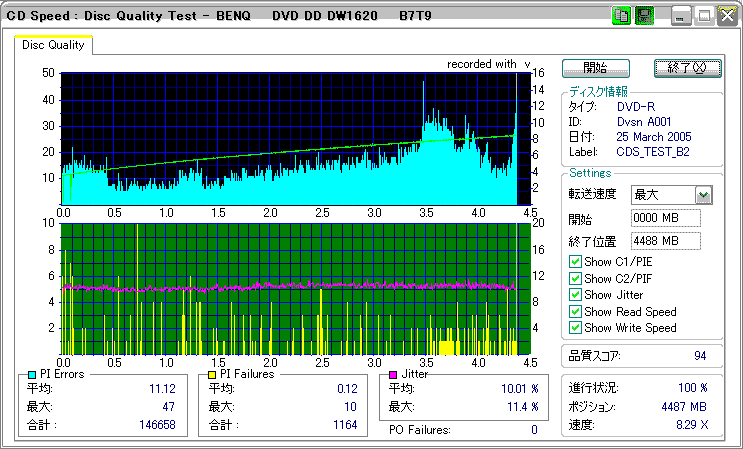Click the magenta Jitter legend square

pyautogui.click(x=392, y=374)
